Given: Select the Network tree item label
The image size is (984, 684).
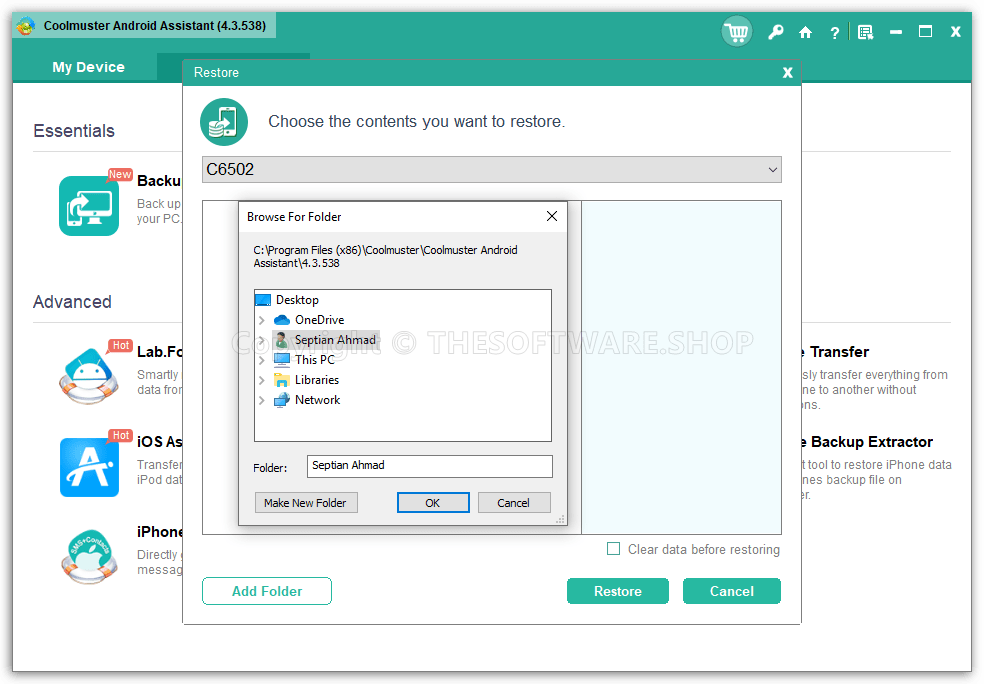Looking at the screenshot, I should click(x=318, y=400).
